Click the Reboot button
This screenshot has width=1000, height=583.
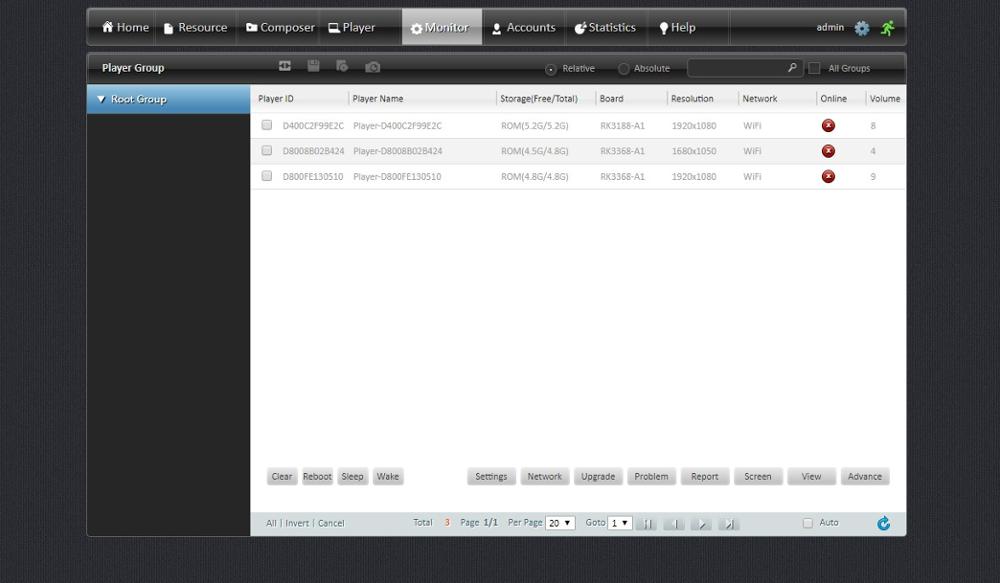click(317, 476)
